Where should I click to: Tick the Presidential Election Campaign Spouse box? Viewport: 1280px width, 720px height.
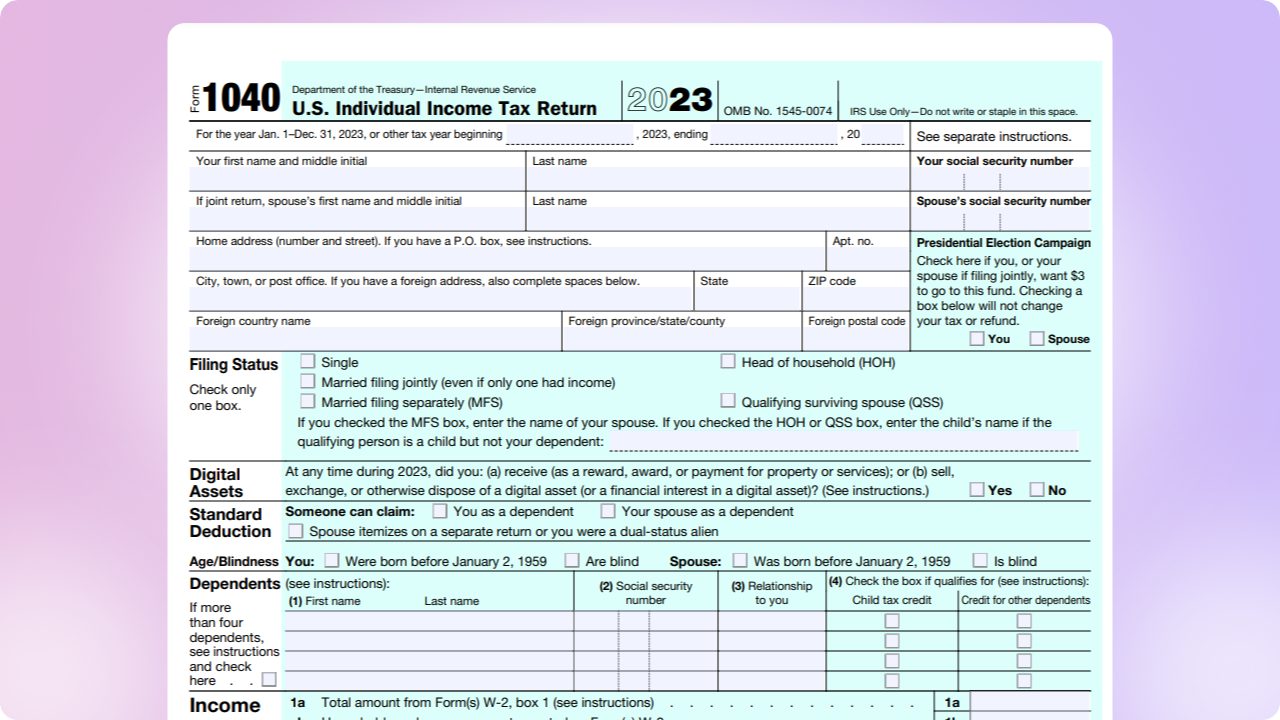[x=1037, y=339]
